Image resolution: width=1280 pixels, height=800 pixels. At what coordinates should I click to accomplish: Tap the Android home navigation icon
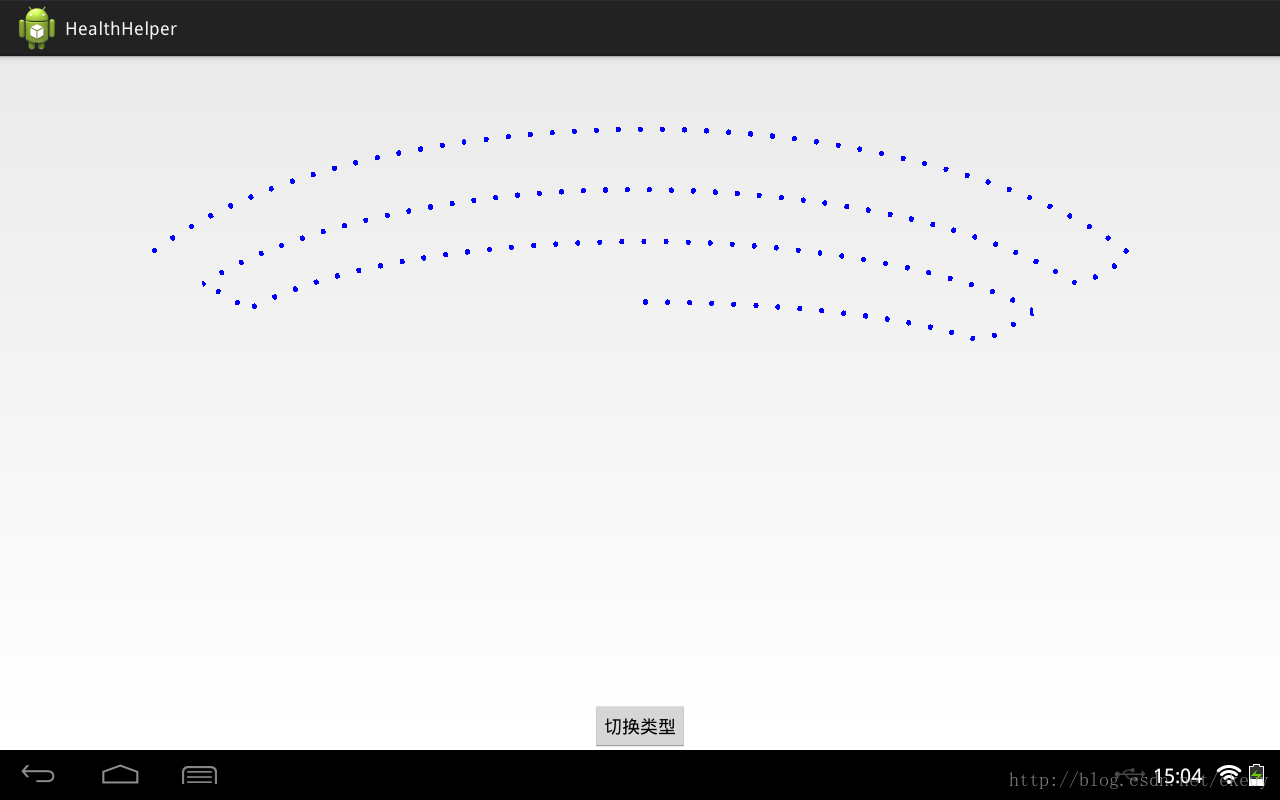click(x=120, y=774)
